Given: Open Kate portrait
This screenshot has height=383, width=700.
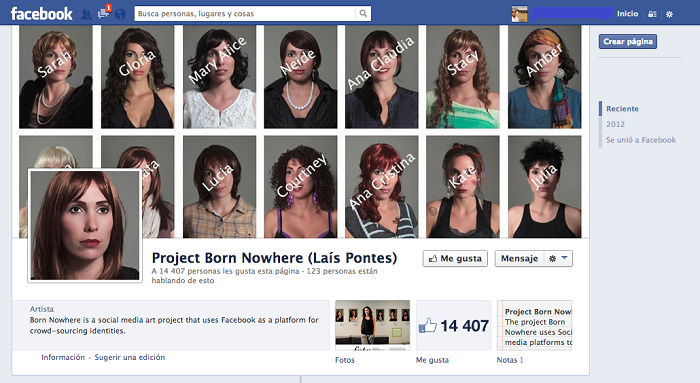Looking at the screenshot, I should point(463,187).
